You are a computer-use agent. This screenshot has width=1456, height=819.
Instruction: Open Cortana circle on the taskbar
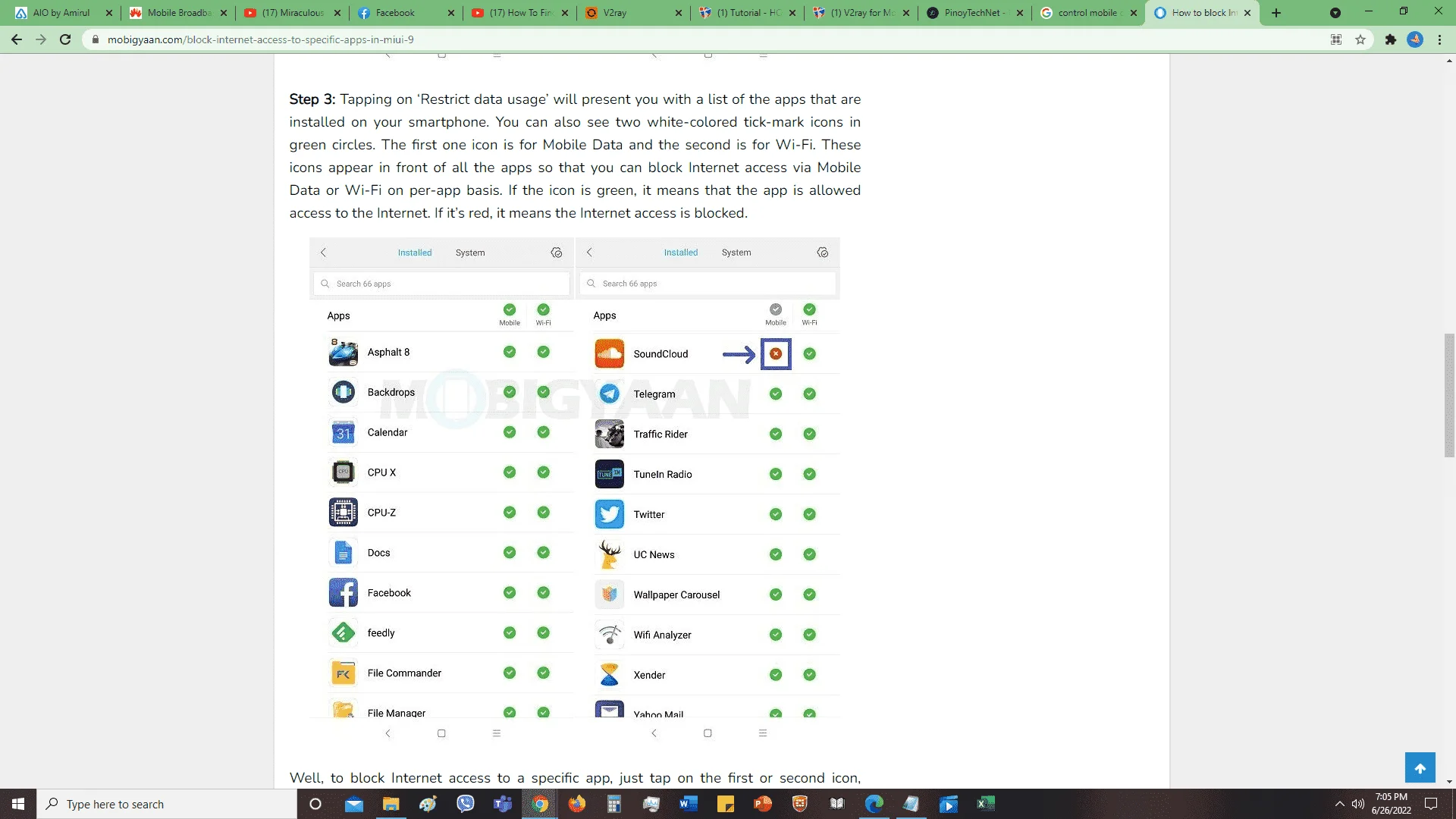[315, 804]
